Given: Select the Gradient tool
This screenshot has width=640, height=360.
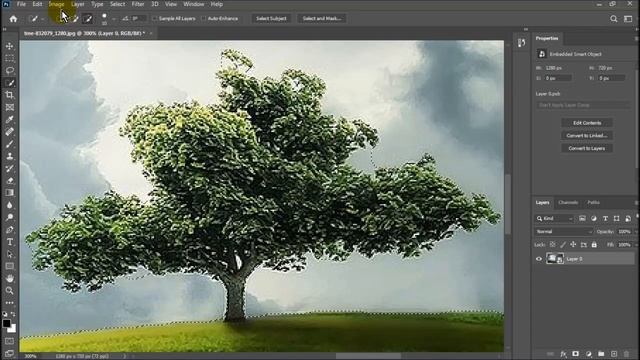Looking at the screenshot, I should 9,193.
